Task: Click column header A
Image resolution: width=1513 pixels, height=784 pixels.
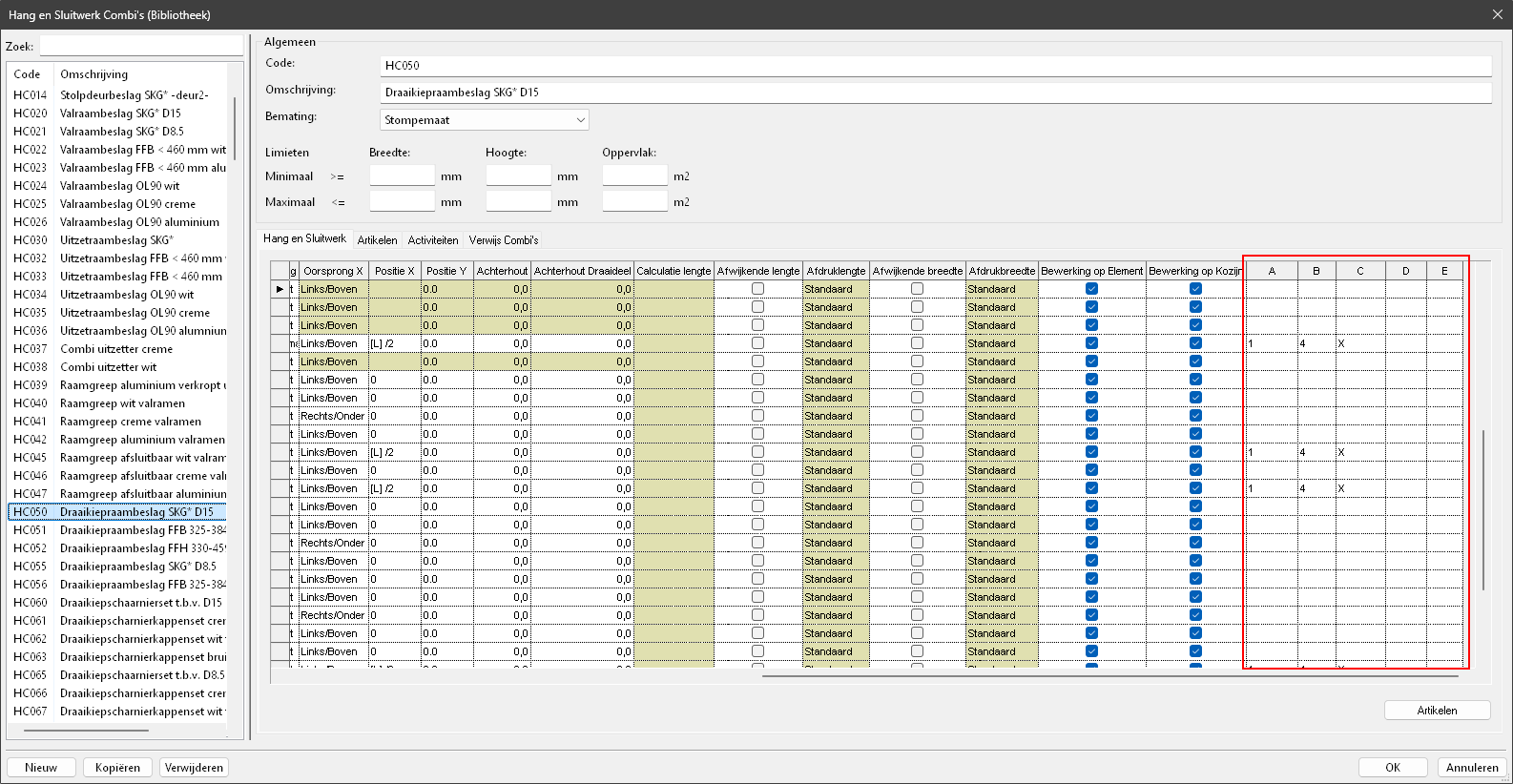Action: click(1272, 271)
